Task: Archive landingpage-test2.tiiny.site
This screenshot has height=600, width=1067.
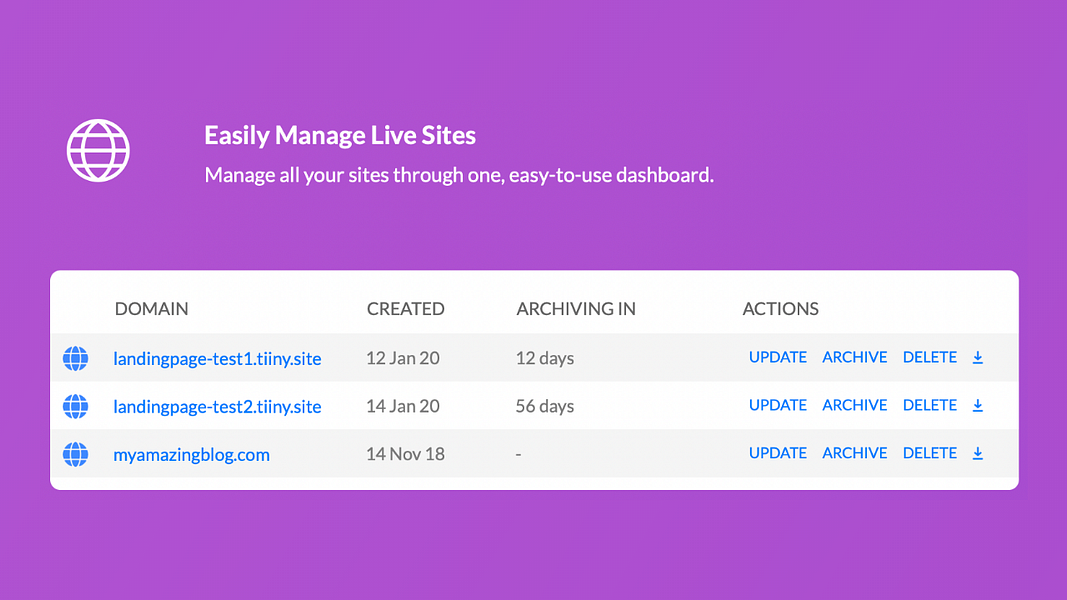Action: point(855,405)
